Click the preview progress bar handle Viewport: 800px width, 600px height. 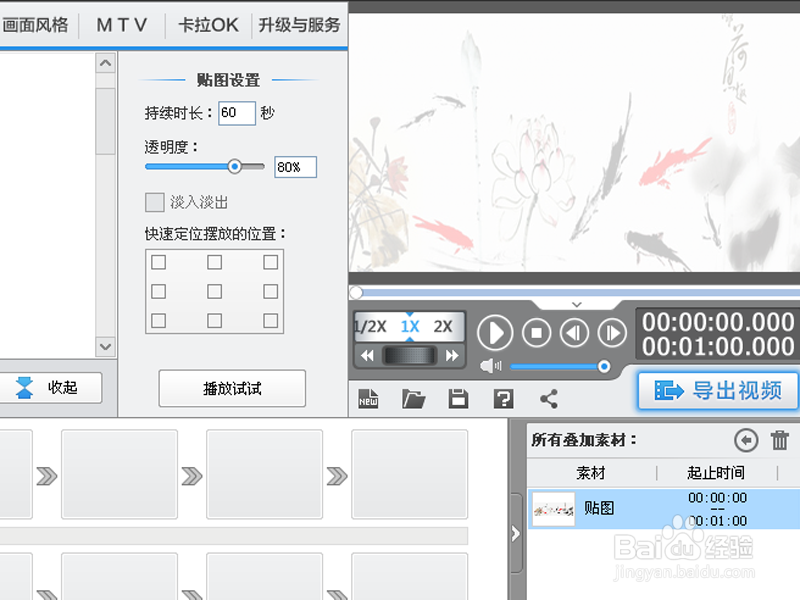356,292
